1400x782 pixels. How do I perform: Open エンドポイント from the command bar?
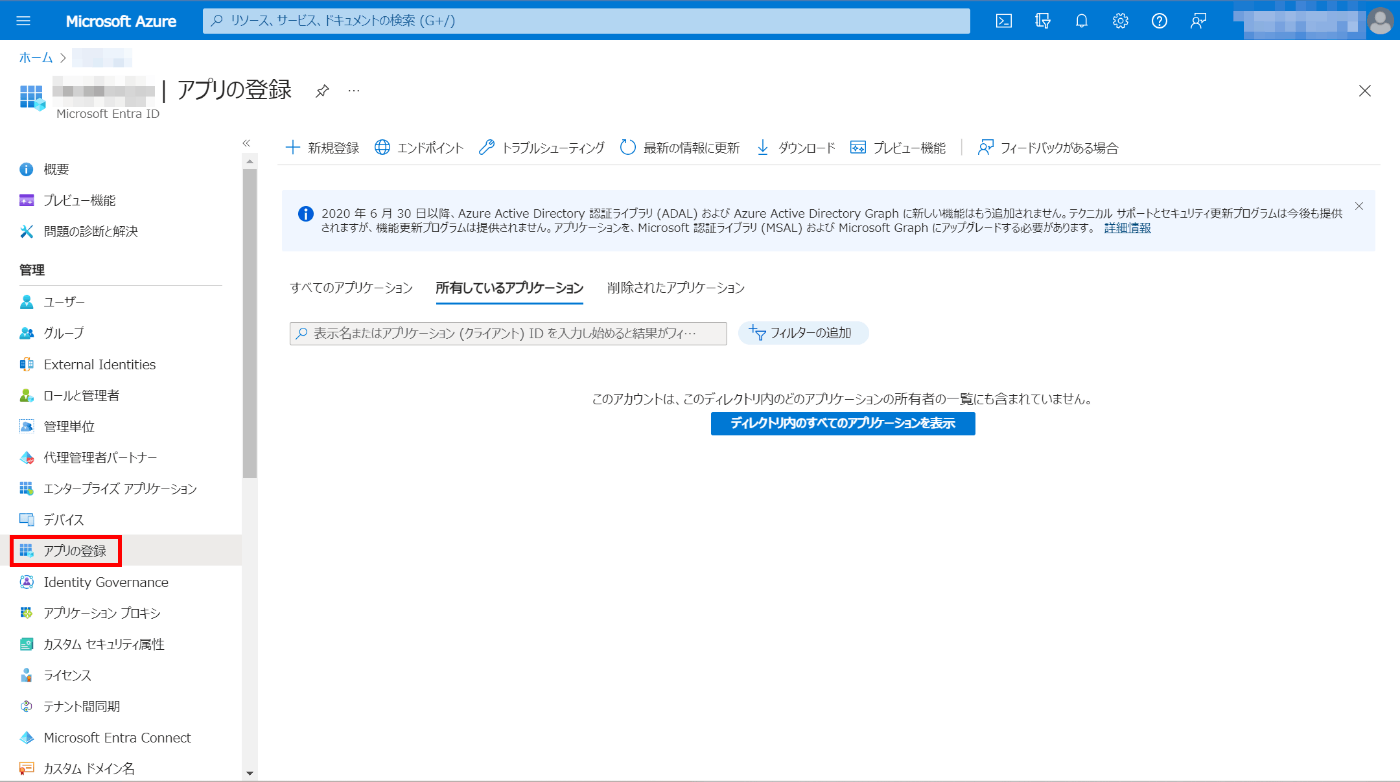(419, 148)
